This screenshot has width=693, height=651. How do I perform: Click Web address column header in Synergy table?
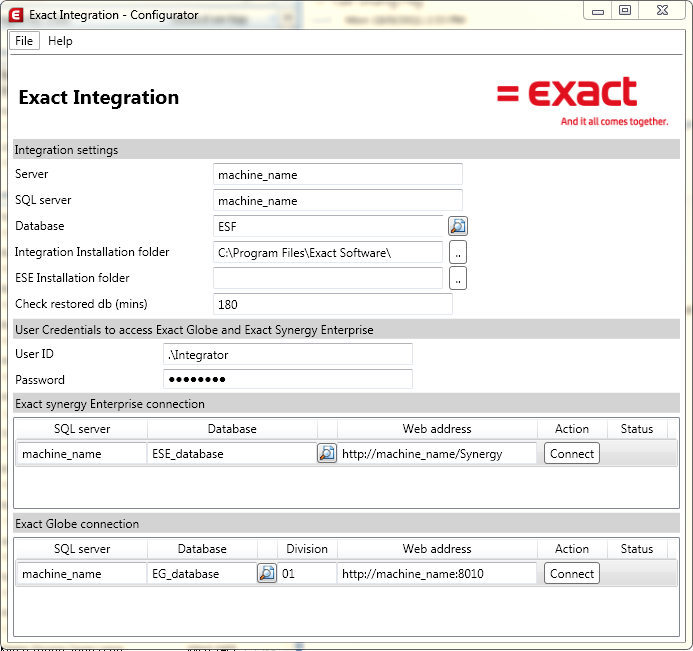[x=437, y=429]
